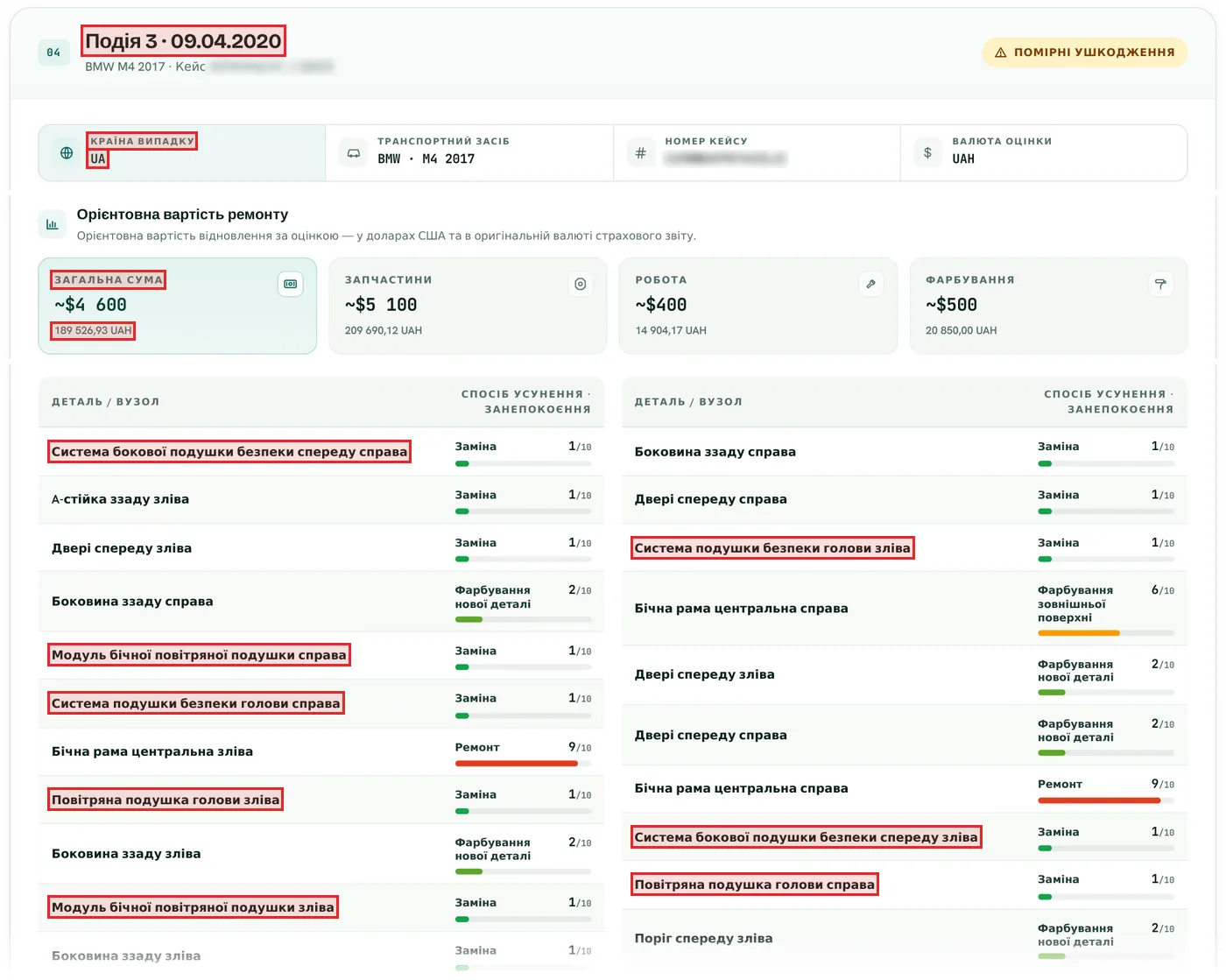Select the heading Подія 3 · 09.04.2020
The width and height of the screenshot is (1226, 980).
[x=183, y=41]
